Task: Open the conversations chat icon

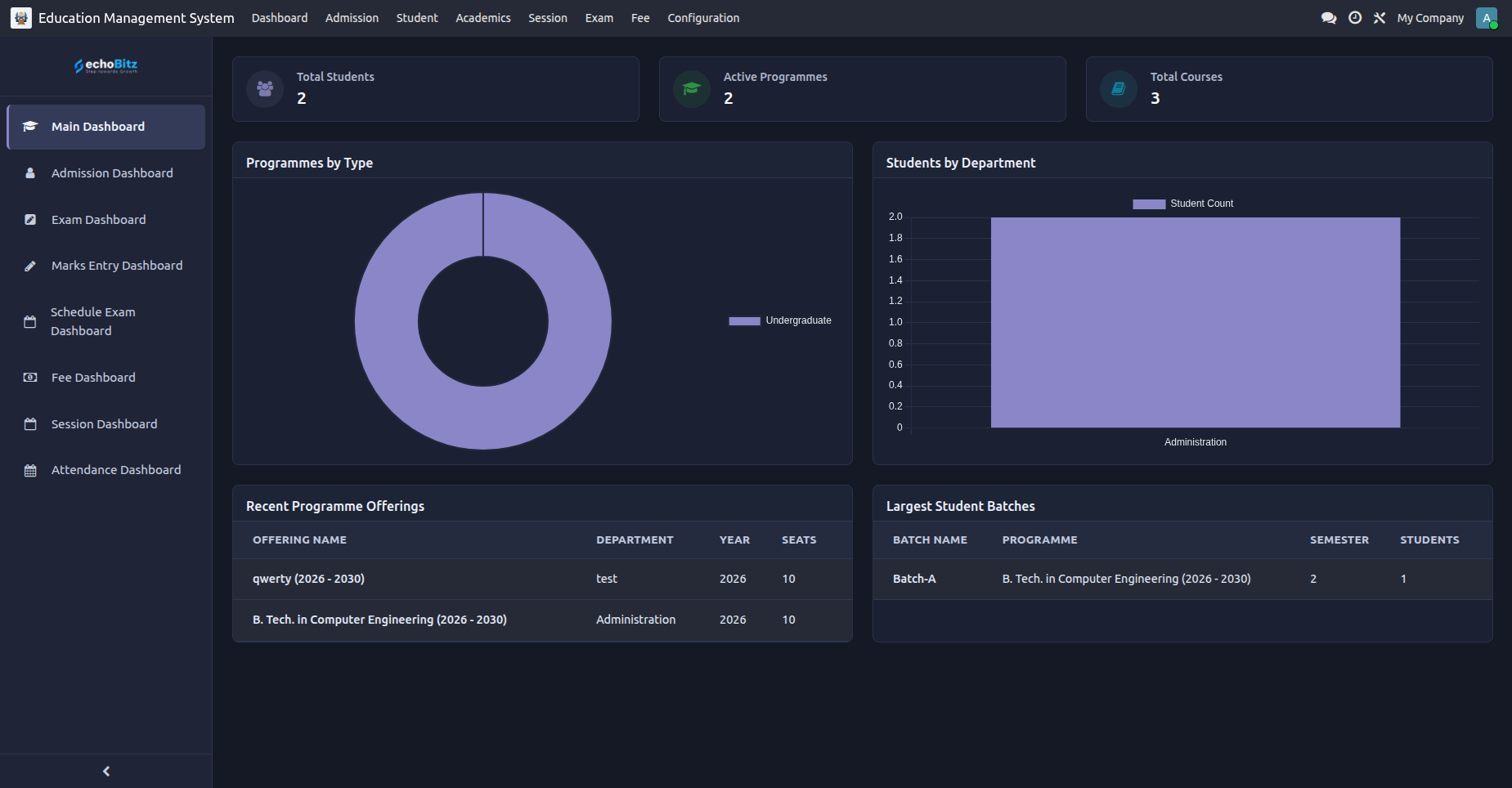Action: point(1329,18)
